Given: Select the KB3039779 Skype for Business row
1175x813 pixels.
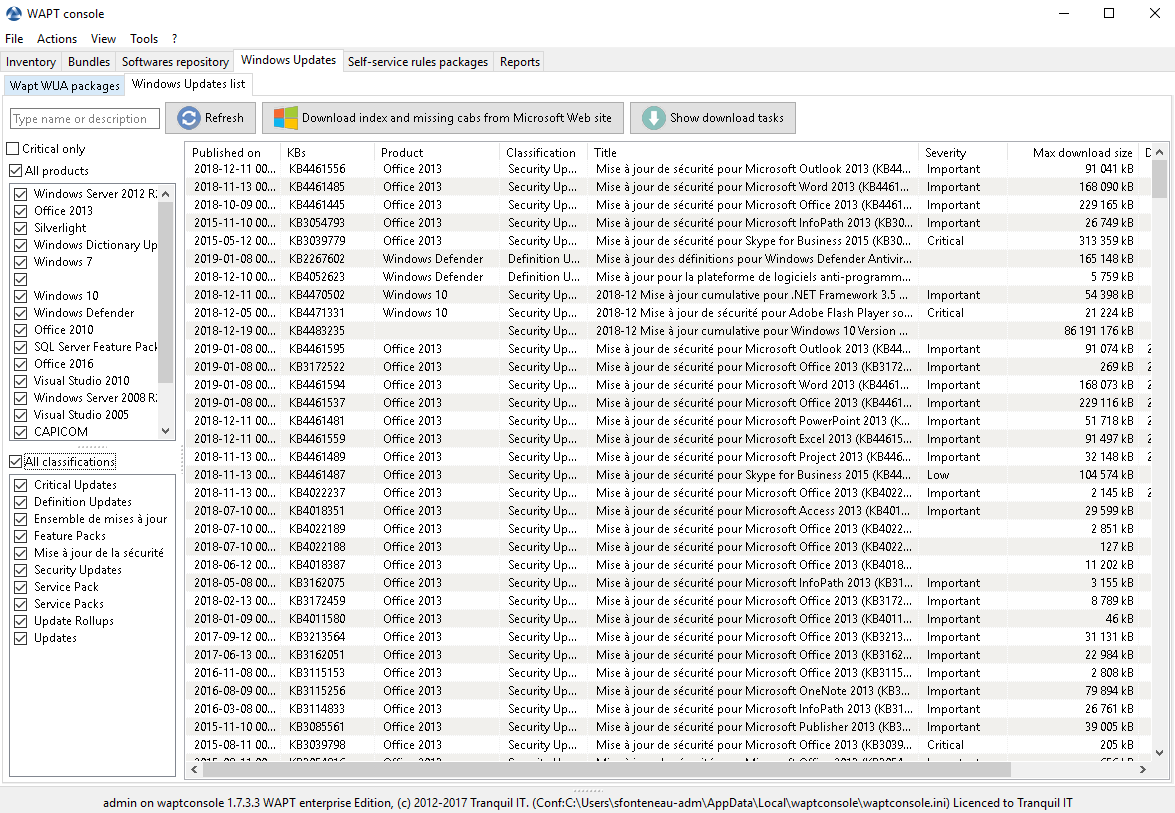Looking at the screenshot, I should (x=667, y=241).
